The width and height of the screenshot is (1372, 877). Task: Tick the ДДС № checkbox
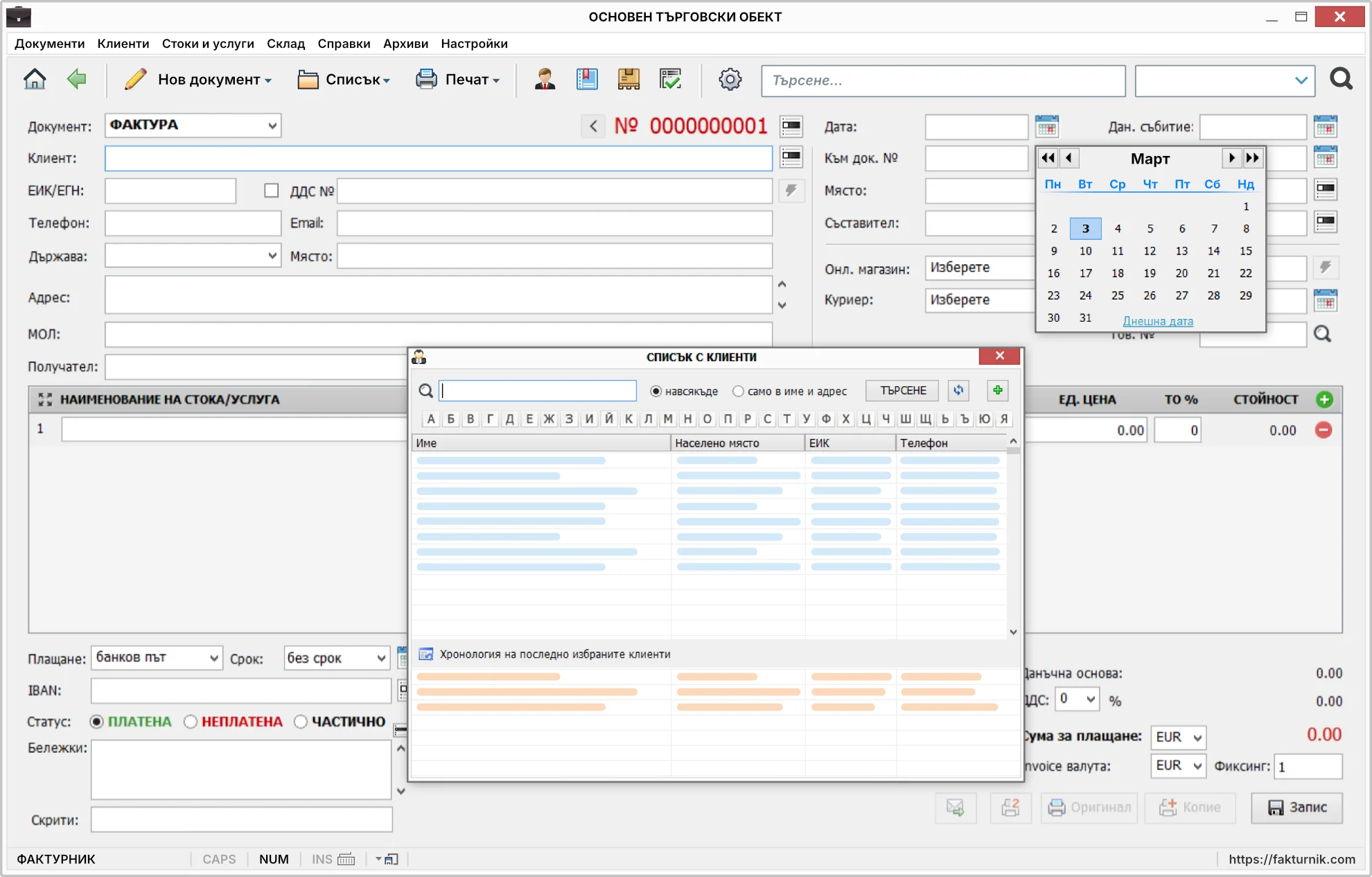tap(272, 190)
